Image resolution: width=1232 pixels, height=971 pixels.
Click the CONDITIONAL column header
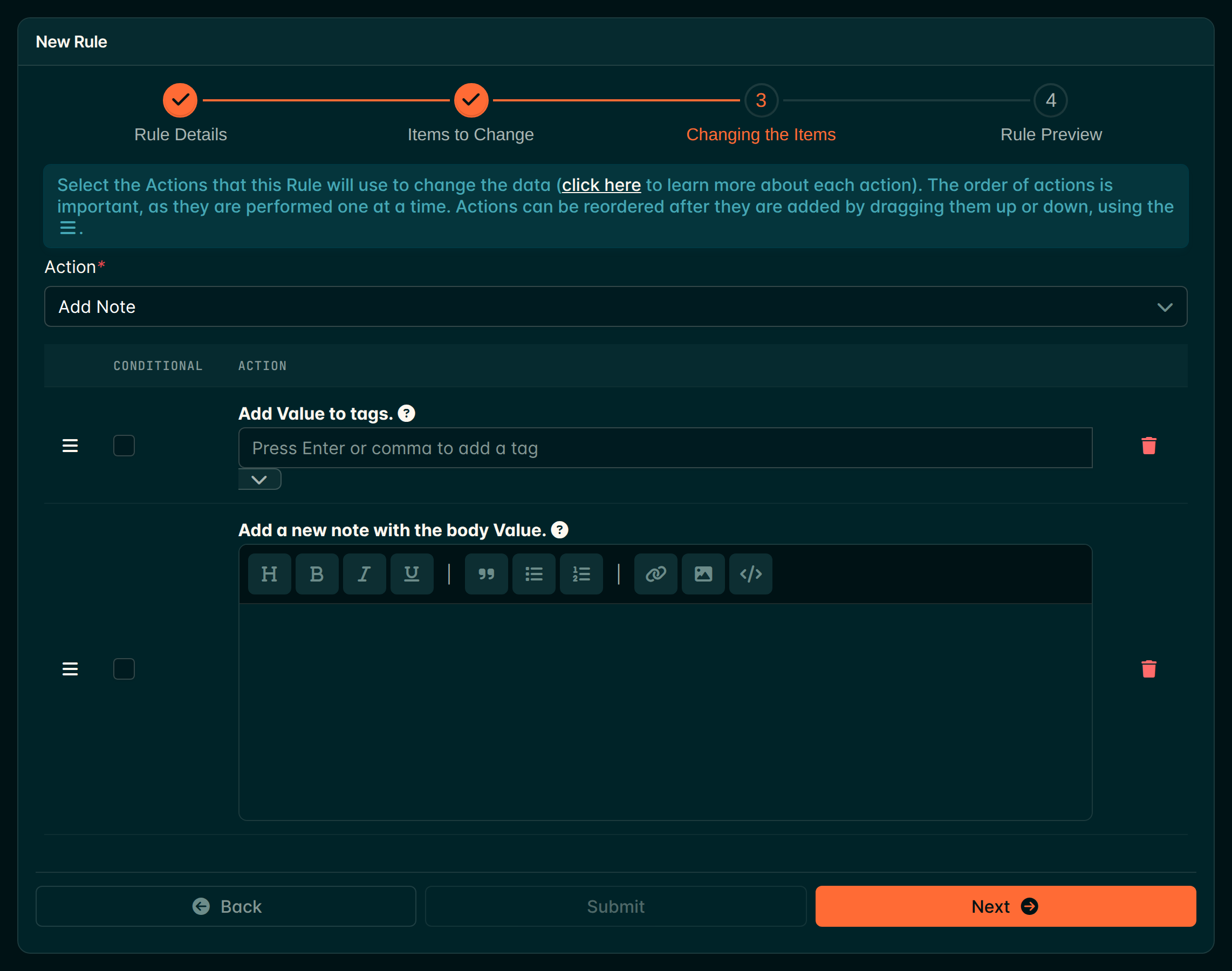[158, 366]
